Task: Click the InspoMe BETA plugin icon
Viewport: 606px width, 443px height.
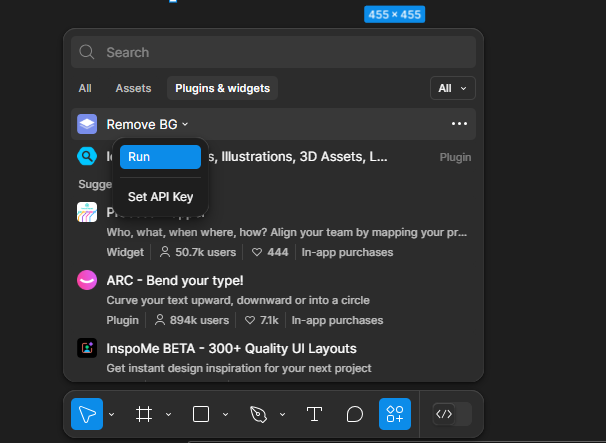Action: tap(87, 348)
